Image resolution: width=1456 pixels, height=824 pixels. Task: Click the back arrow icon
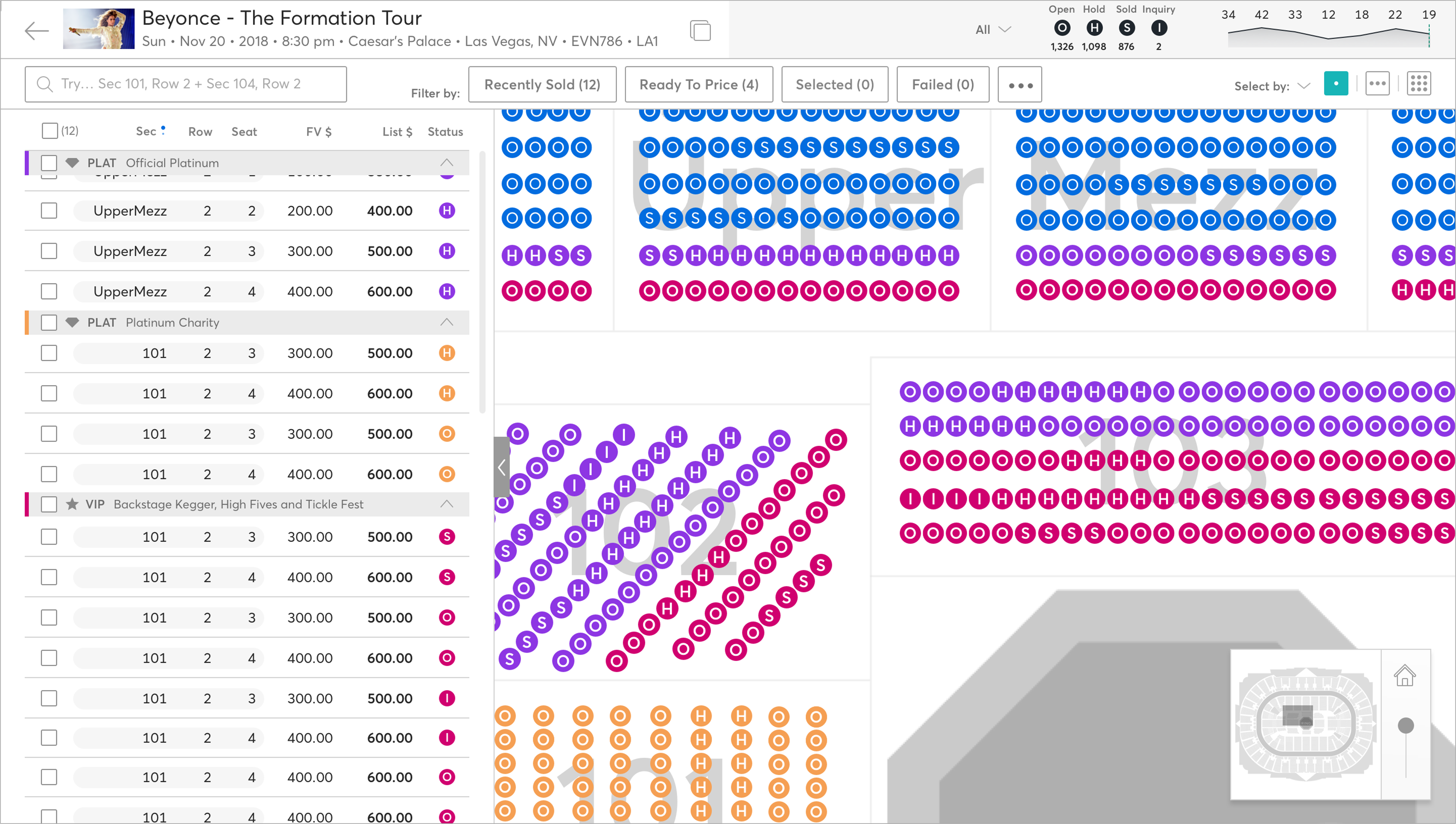pos(38,31)
